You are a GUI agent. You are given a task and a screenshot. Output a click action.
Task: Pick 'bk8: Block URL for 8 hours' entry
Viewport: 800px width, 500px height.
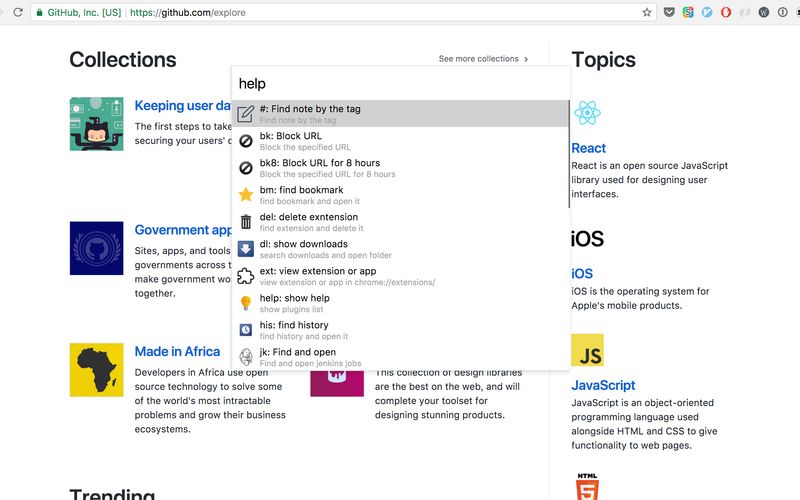pyautogui.click(x=401, y=168)
